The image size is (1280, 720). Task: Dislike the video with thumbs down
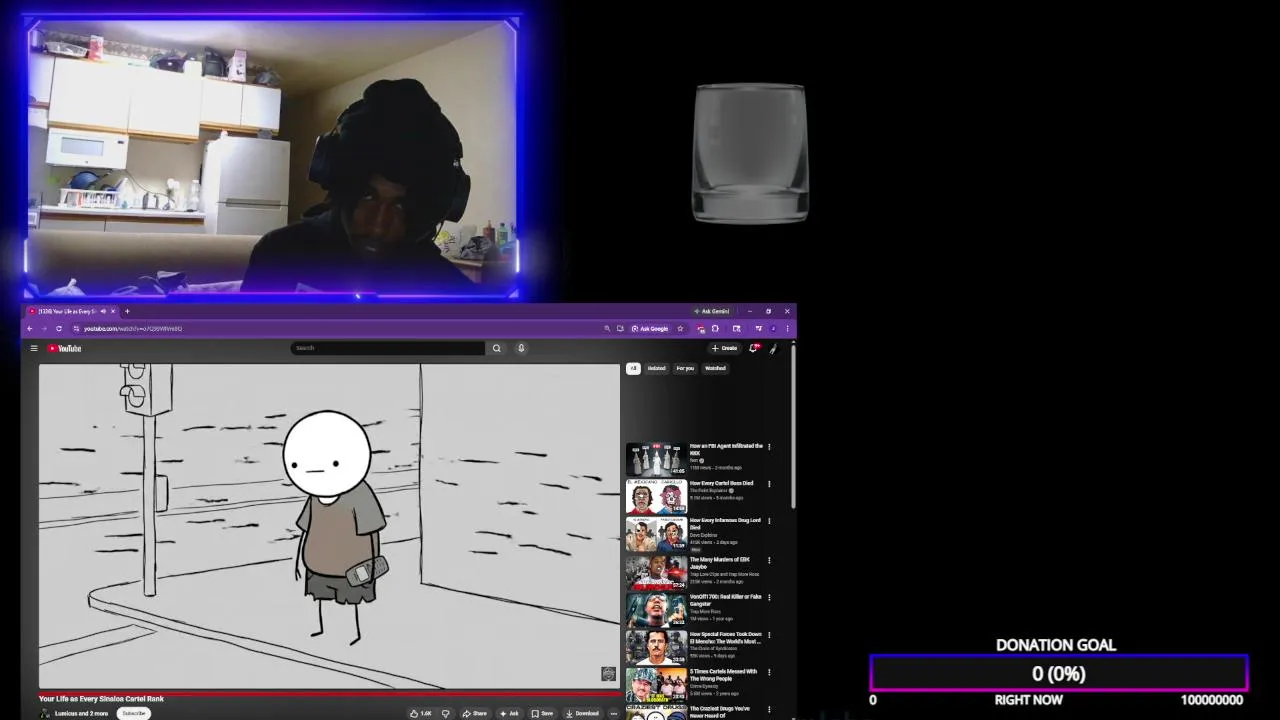446,713
